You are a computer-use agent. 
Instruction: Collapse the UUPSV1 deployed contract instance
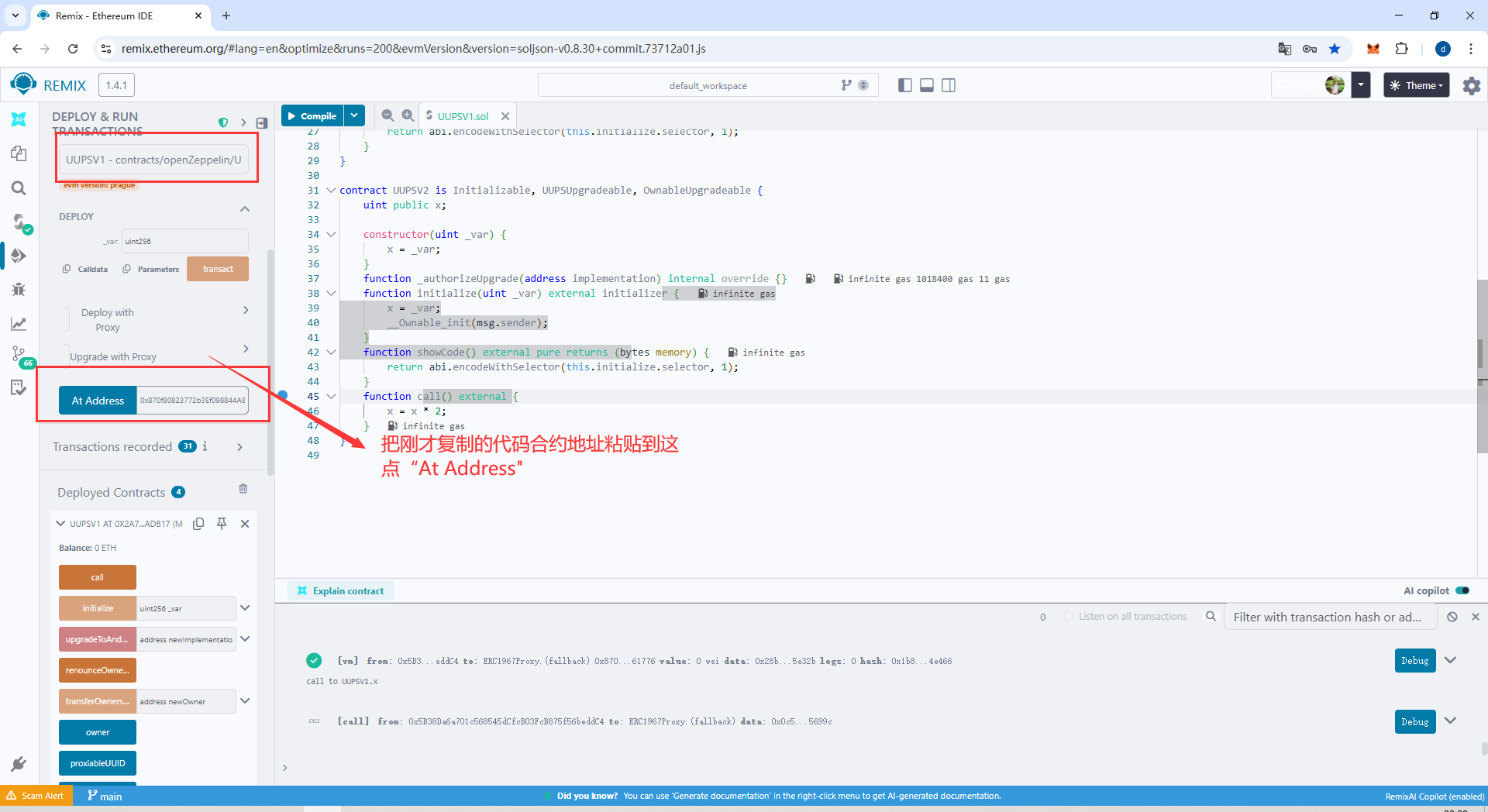point(60,524)
